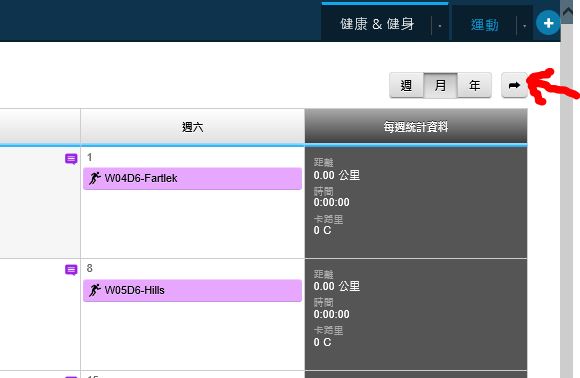Switch calendar to 月 month view
580x378 pixels.
440,85
